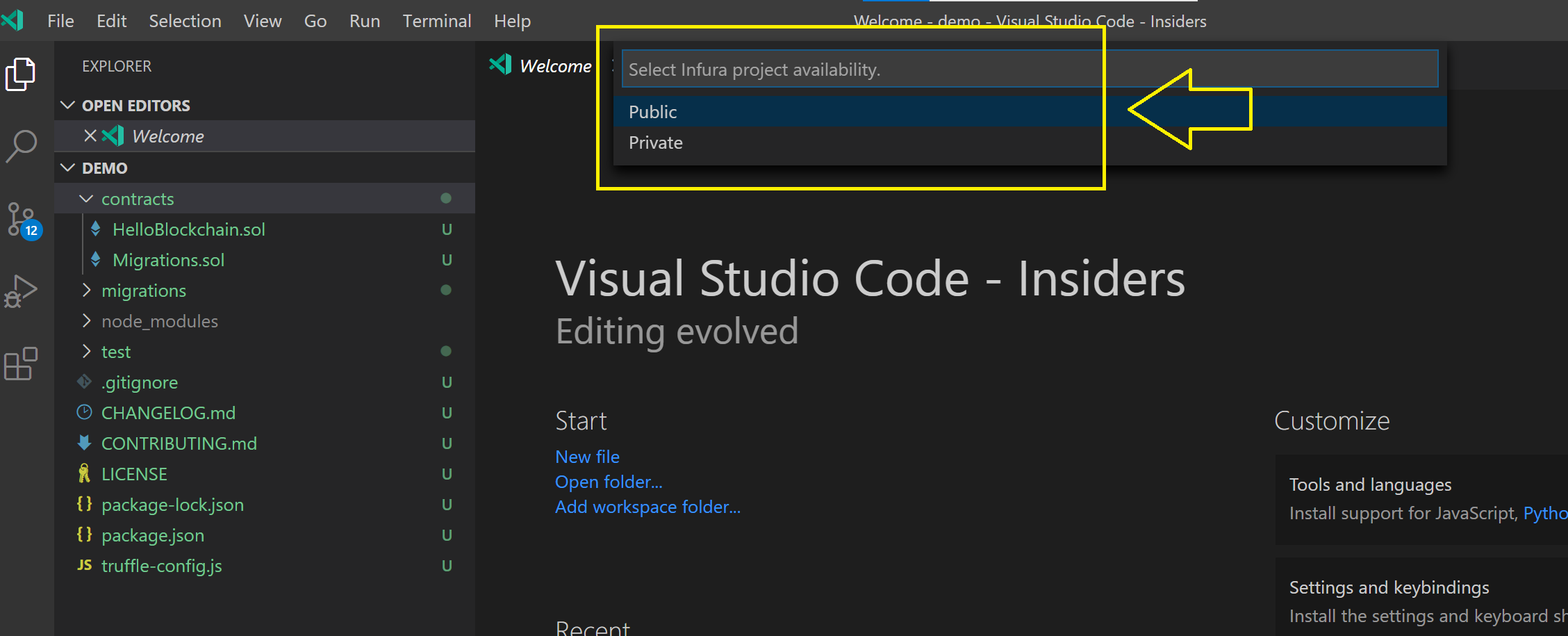Click VS Code icon in Open Editors Welcome row
Image resolution: width=1568 pixels, height=636 pixels.
(x=113, y=136)
